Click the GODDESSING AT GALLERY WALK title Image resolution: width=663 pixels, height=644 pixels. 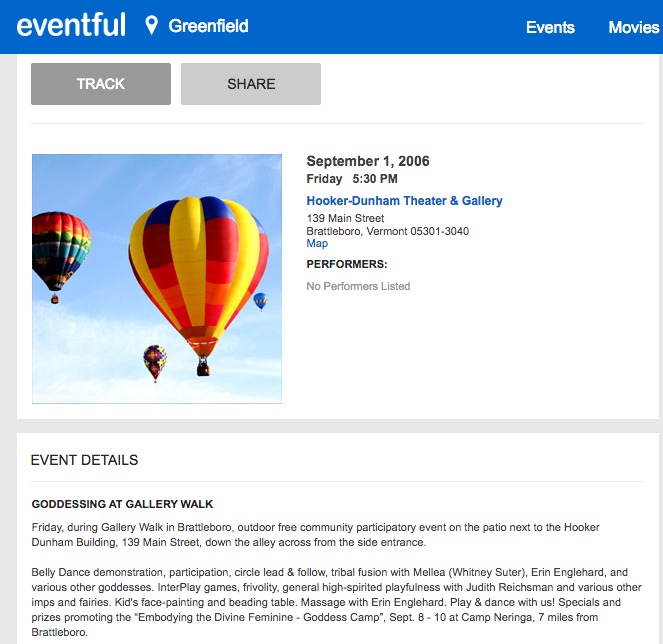(122, 504)
